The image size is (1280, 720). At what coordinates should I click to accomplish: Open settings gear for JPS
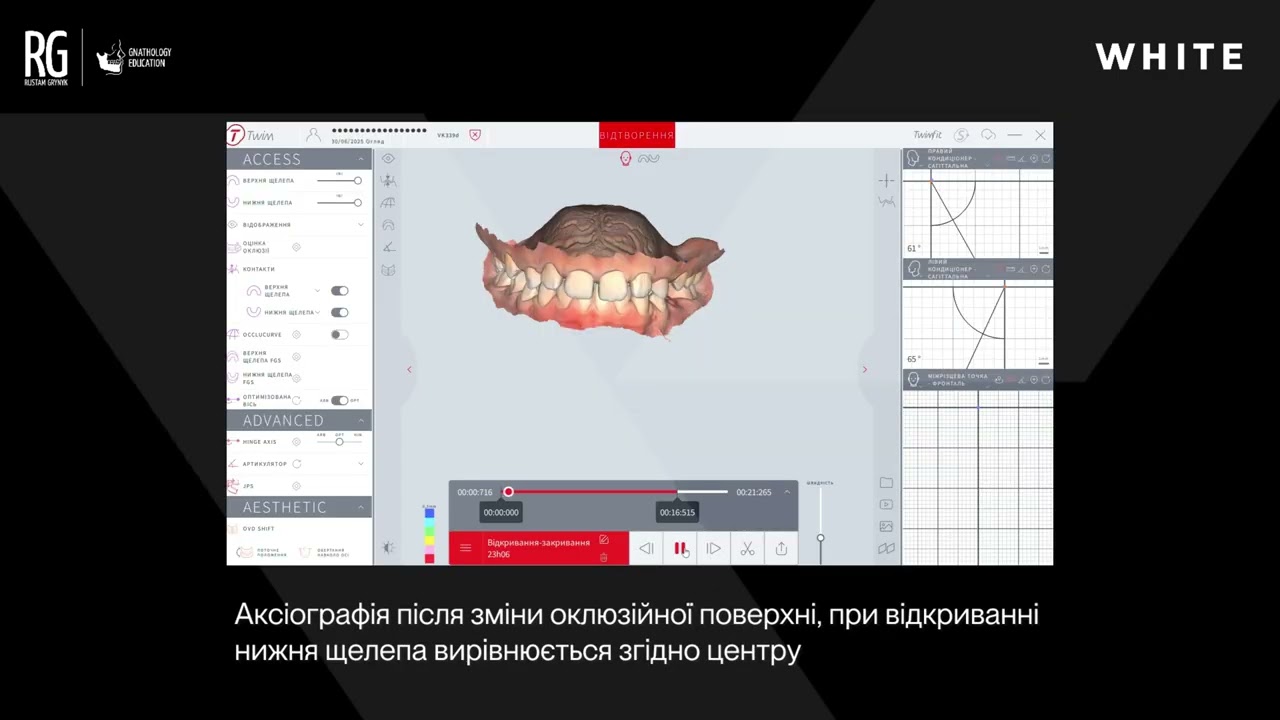pos(296,486)
